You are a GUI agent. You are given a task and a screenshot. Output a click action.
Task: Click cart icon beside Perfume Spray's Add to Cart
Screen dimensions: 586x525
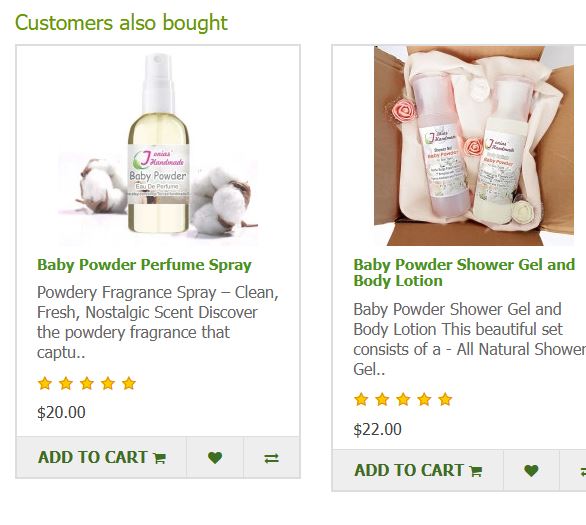point(160,458)
